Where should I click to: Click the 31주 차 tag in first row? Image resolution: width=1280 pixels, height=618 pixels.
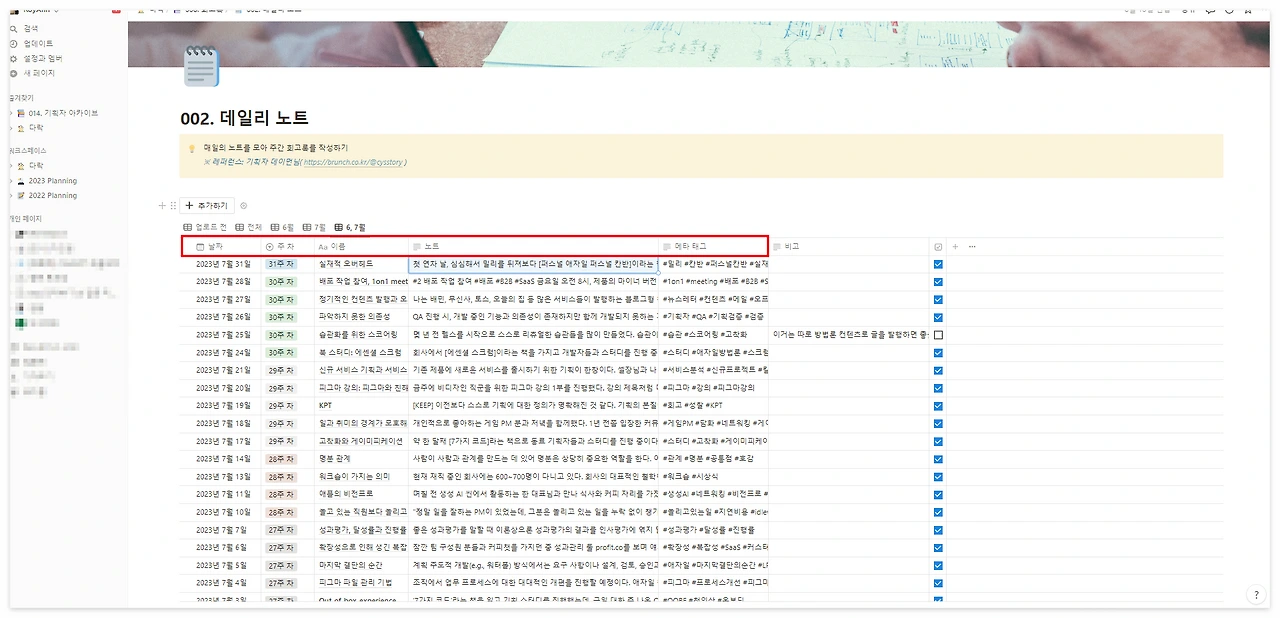click(281, 264)
